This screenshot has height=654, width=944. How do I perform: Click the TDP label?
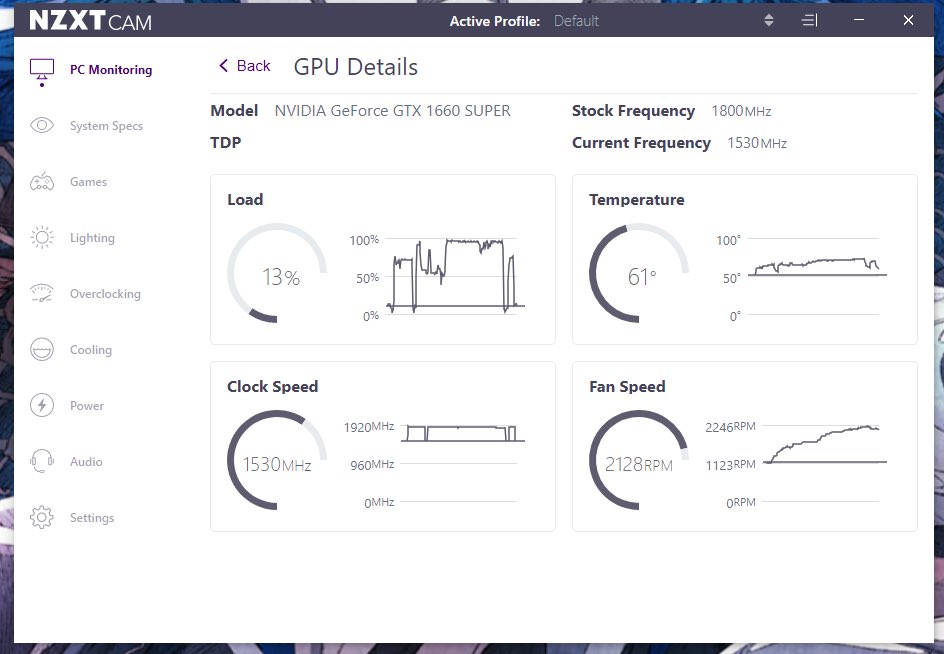coord(226,143)
